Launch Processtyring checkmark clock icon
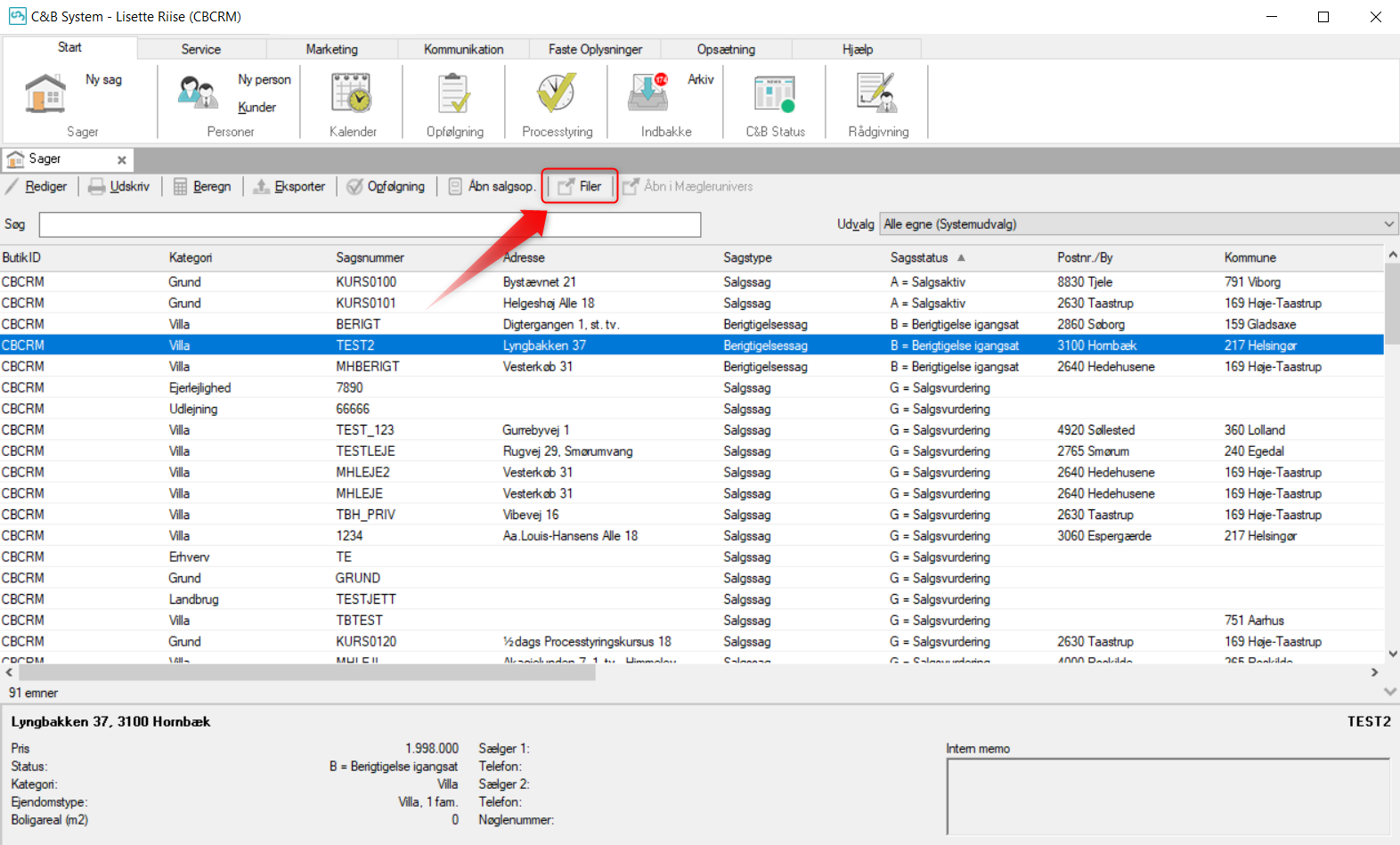This screenshot has width=1400, height=845. click(557, 93)
